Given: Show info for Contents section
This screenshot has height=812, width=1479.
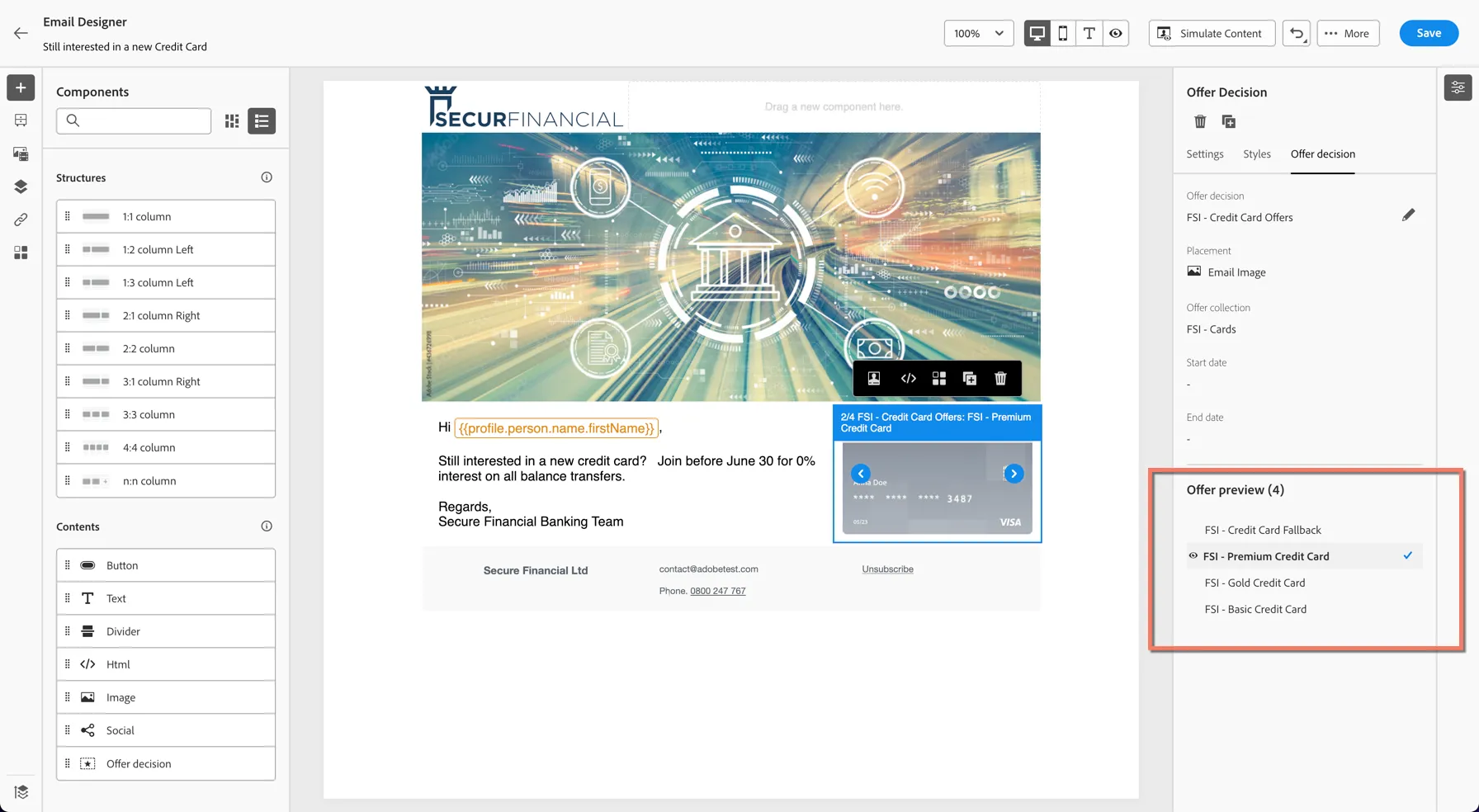Looking at the screenshot, I should click(267, 526).
